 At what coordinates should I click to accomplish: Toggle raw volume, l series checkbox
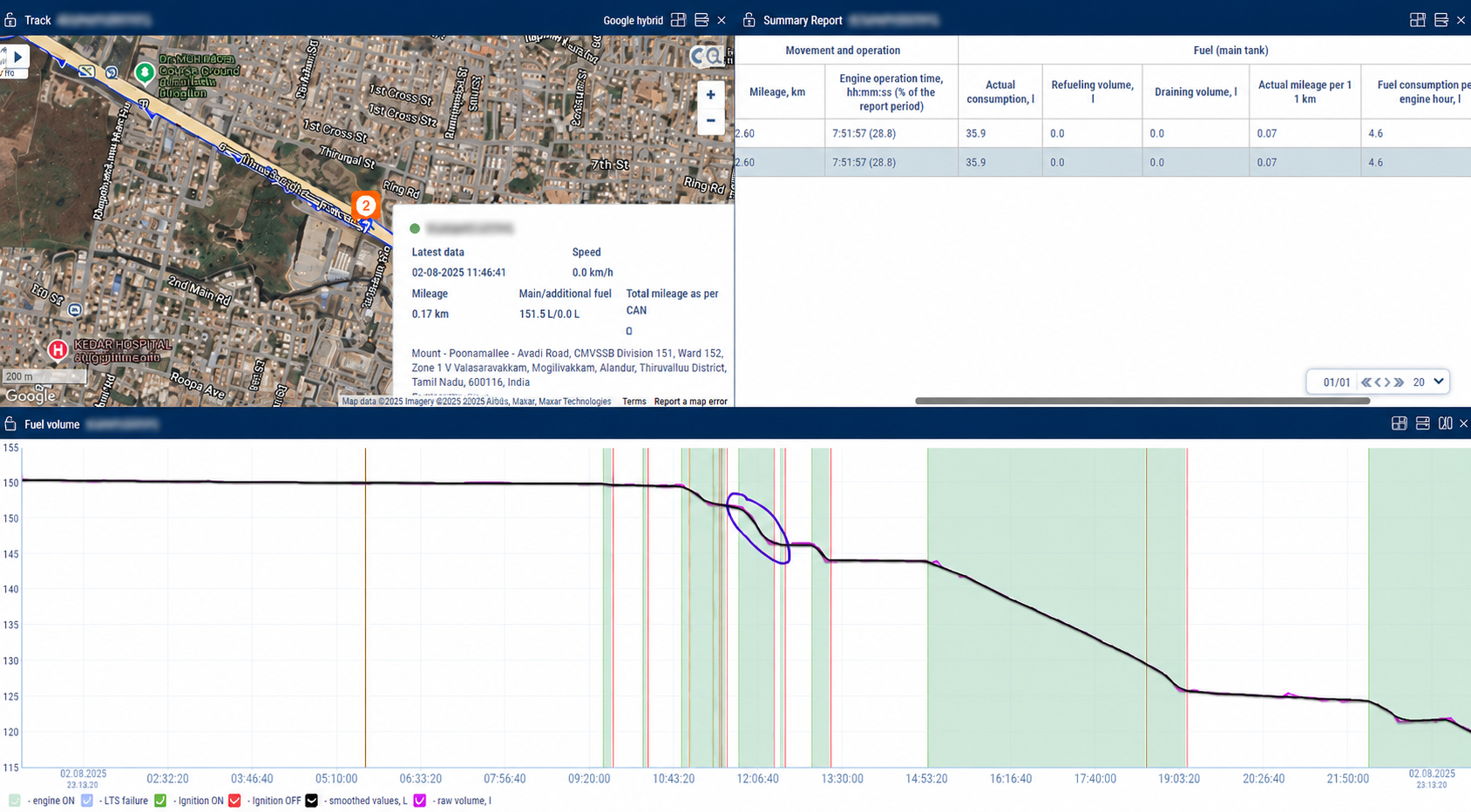tap(420, 801)
